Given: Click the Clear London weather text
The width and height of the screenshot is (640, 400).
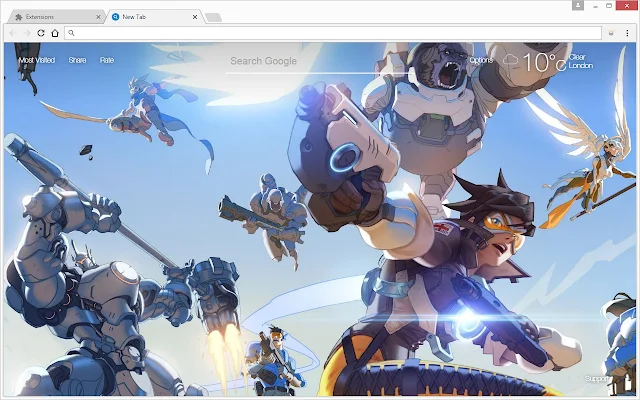Looking at the screenshot, I should pyautogui.click(x=580, y=61).
